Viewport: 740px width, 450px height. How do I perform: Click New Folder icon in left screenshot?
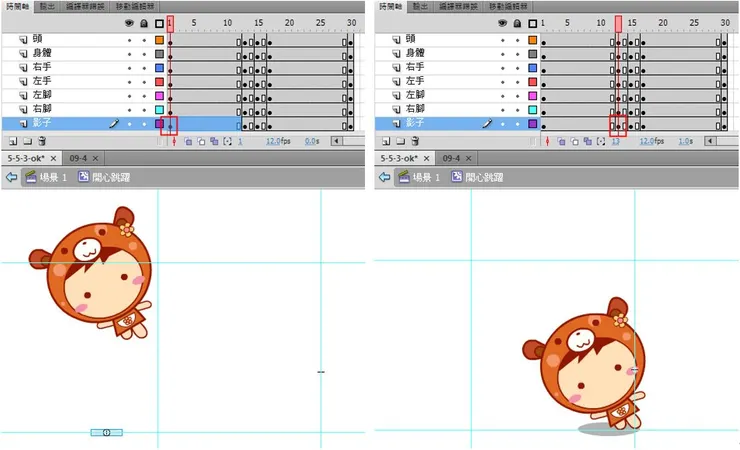[27, 141]
